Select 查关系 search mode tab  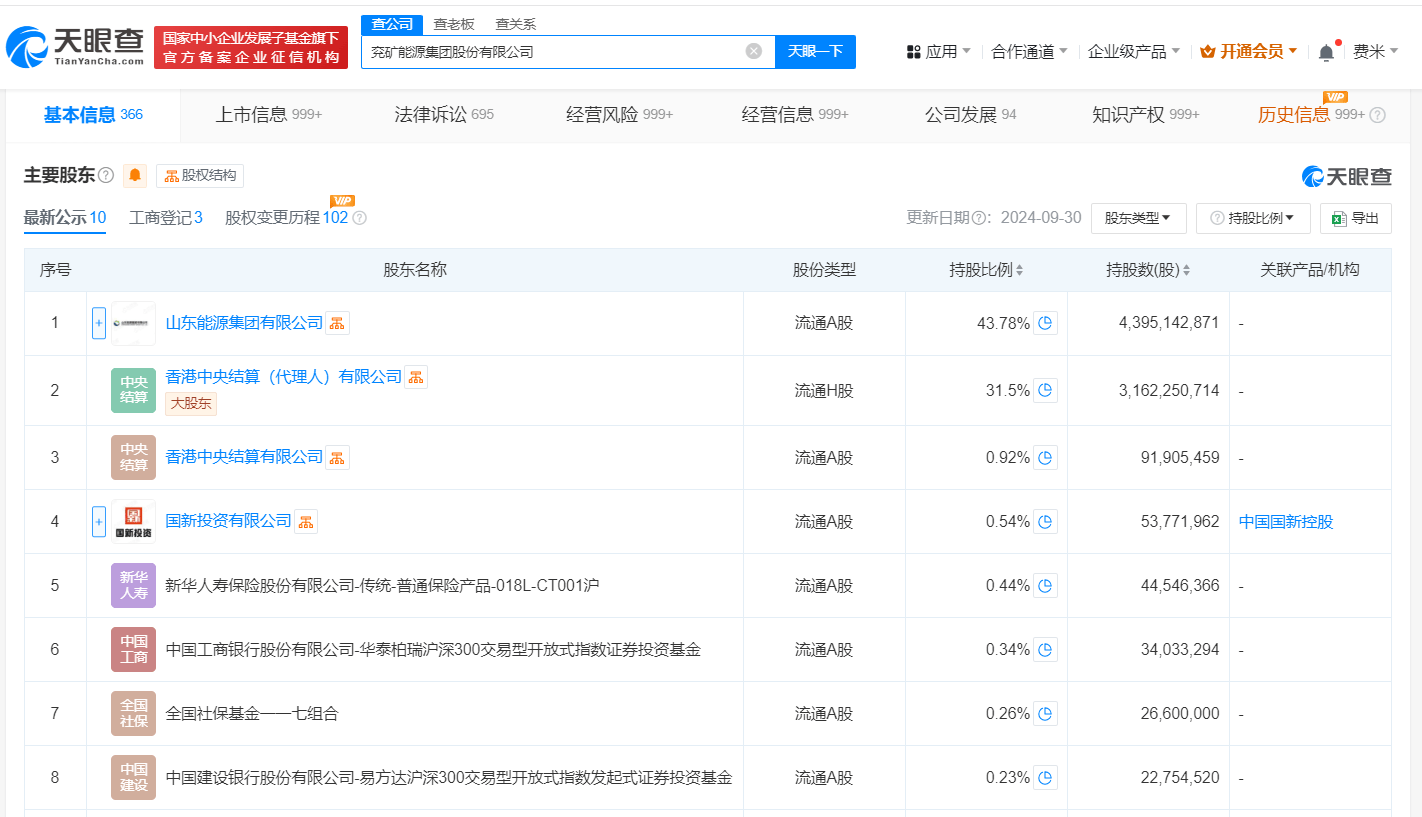tap(516, 24)
